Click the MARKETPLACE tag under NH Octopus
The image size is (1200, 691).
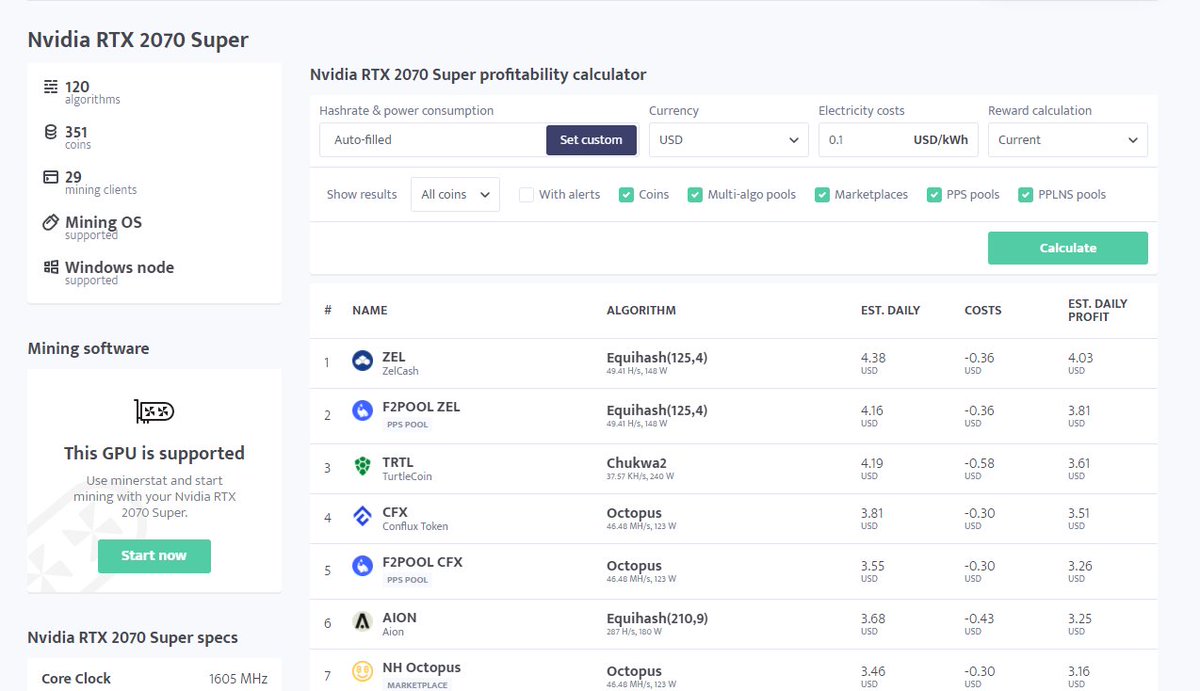417,685
